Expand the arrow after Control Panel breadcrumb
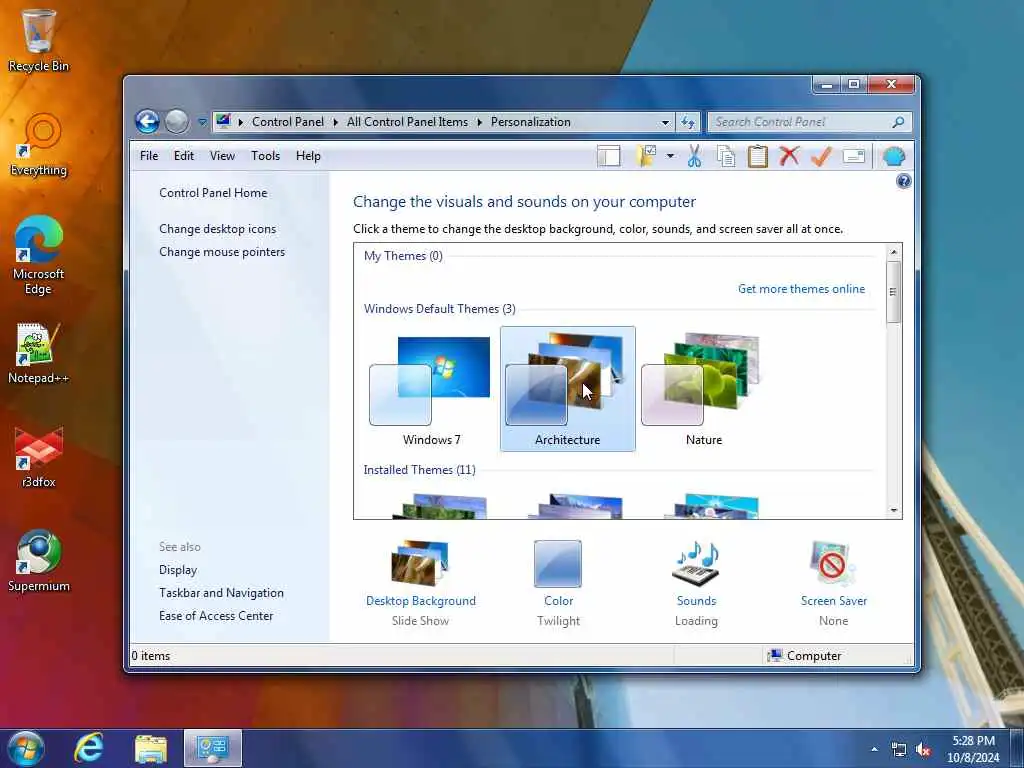 coord(336,122)
